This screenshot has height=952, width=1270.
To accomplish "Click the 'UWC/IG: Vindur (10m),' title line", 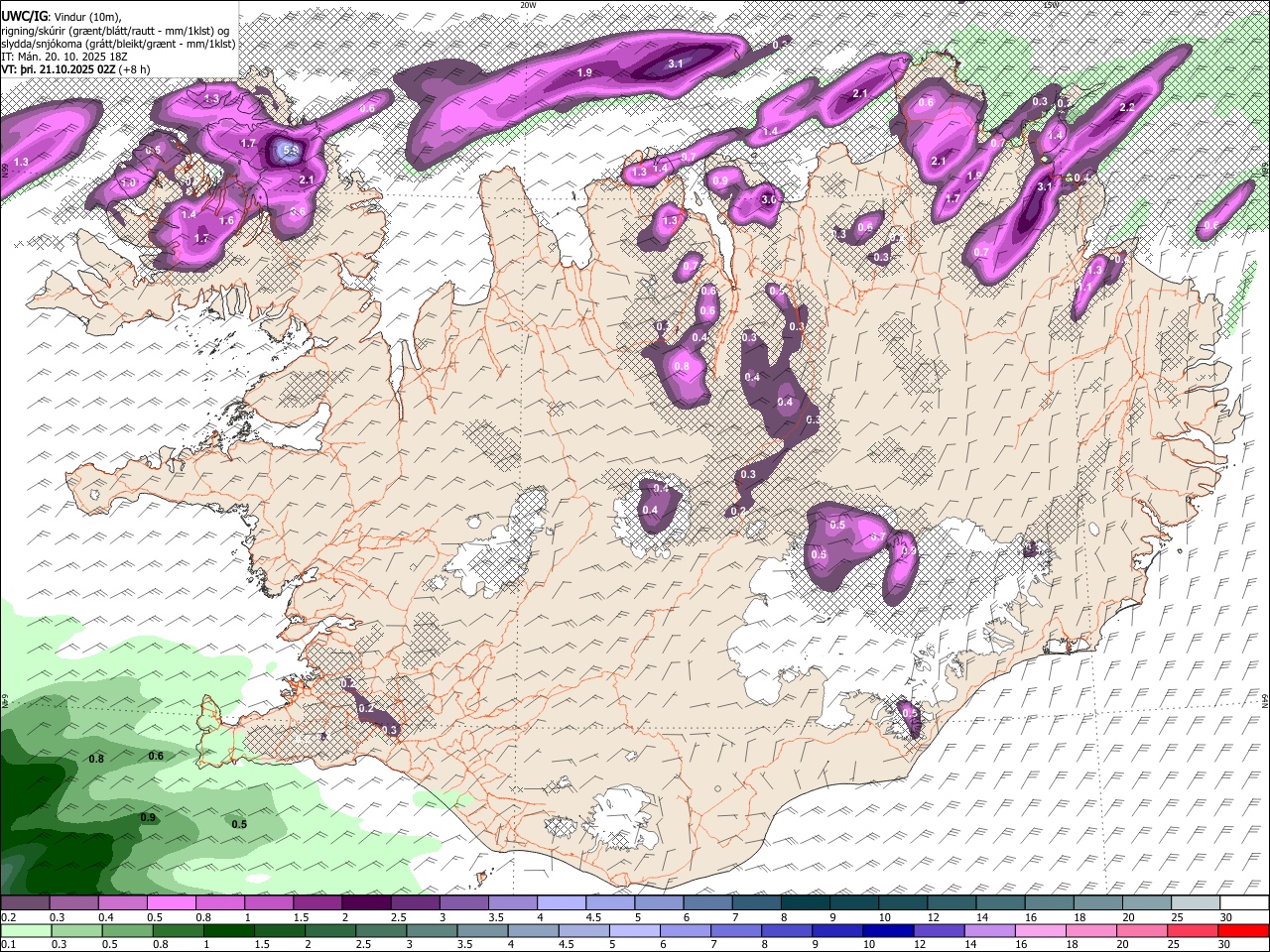I will (61, 17).
